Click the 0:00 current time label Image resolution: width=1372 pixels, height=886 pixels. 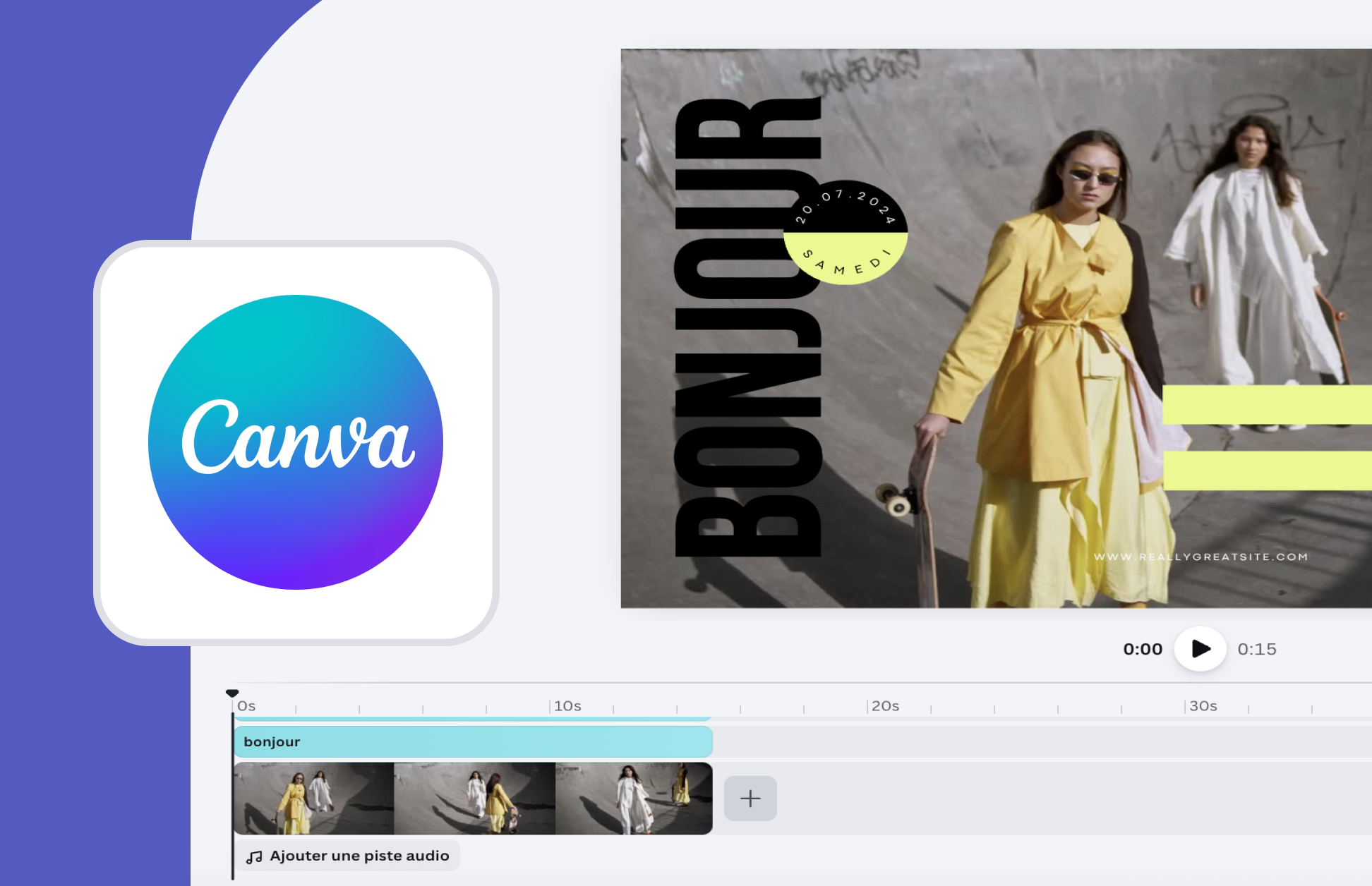(x=1143, y=649)
